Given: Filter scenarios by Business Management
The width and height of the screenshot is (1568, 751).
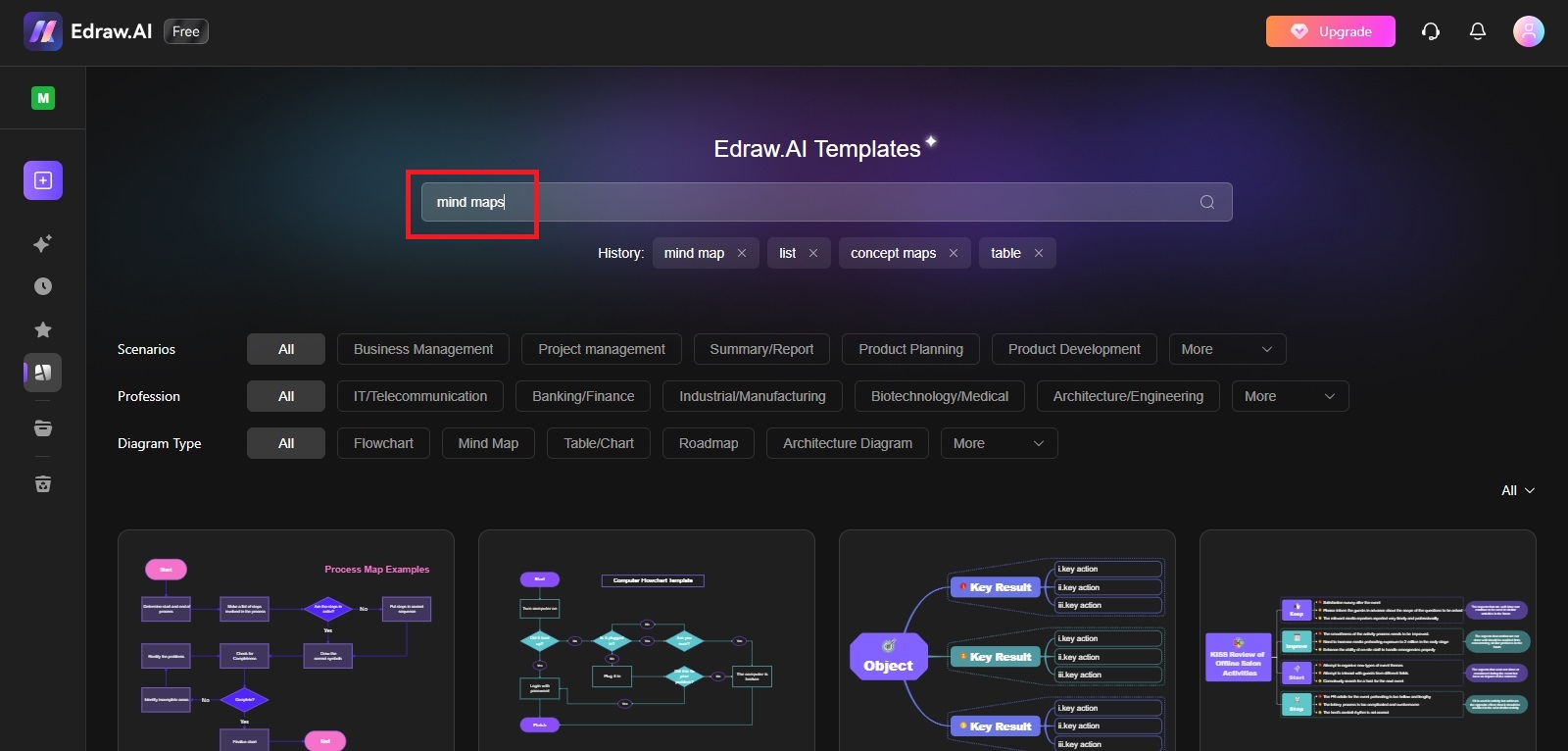Looking at the screenshot, I should tap(423, 349).
